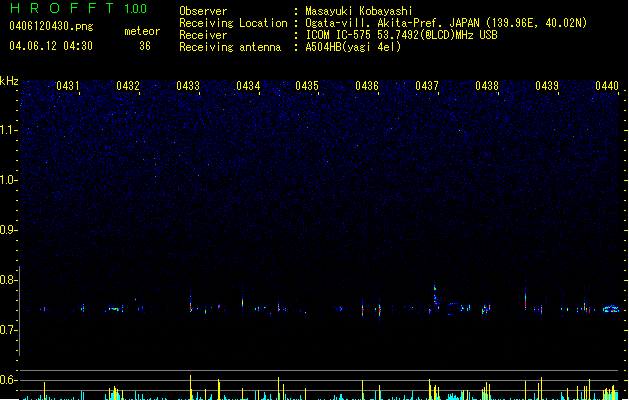Select the 0.6 kHz axis label

(x=8, y=380)
